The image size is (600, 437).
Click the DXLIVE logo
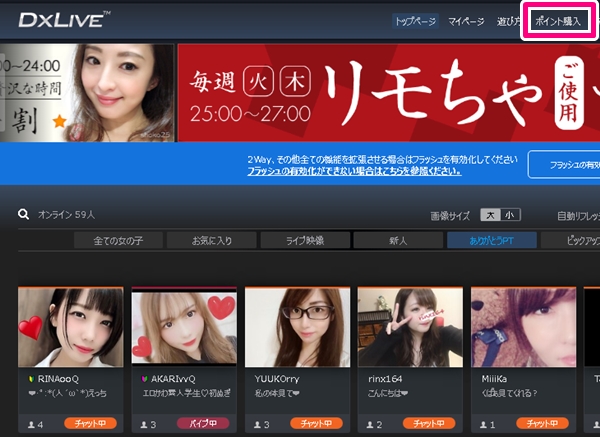tap(64, 20)
